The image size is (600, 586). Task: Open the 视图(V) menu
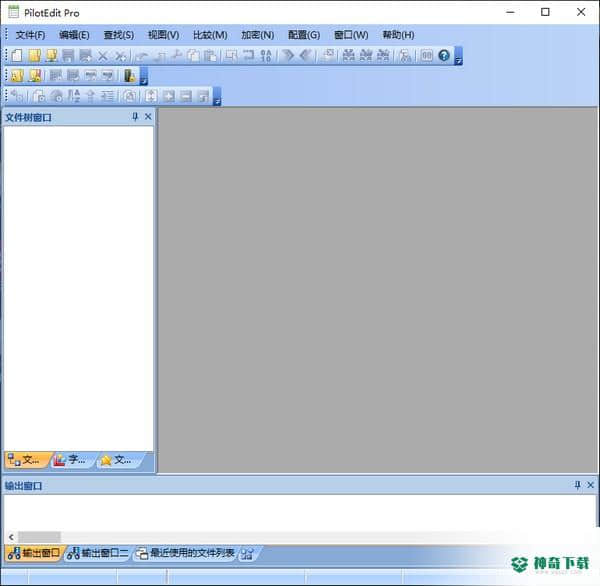click(x=163, y=35)
